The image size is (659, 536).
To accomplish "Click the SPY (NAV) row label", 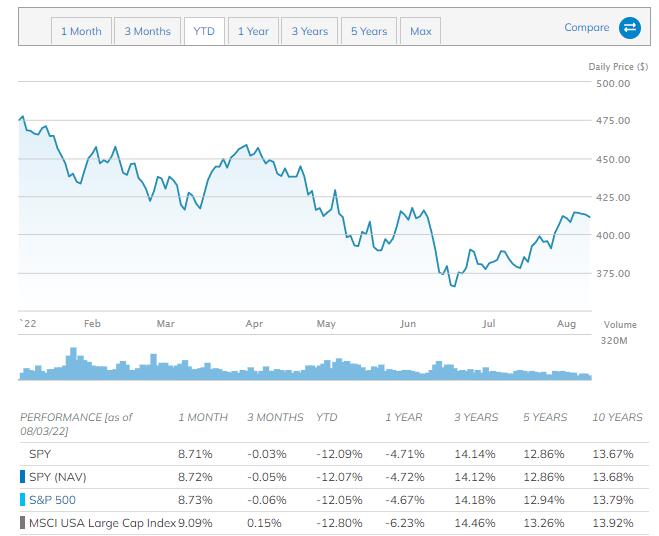I will (x=58, y=477).
